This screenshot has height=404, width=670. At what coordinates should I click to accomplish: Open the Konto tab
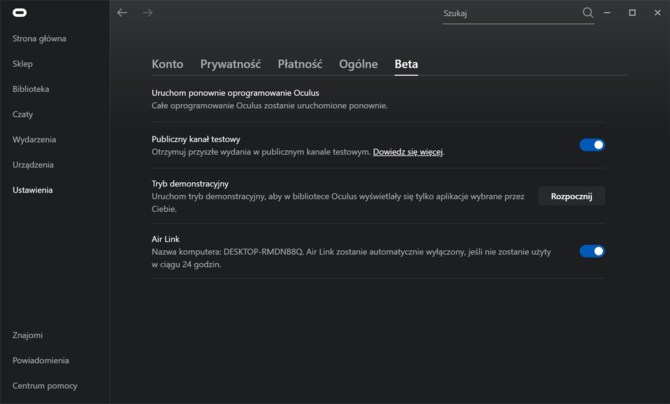[168, 64]
